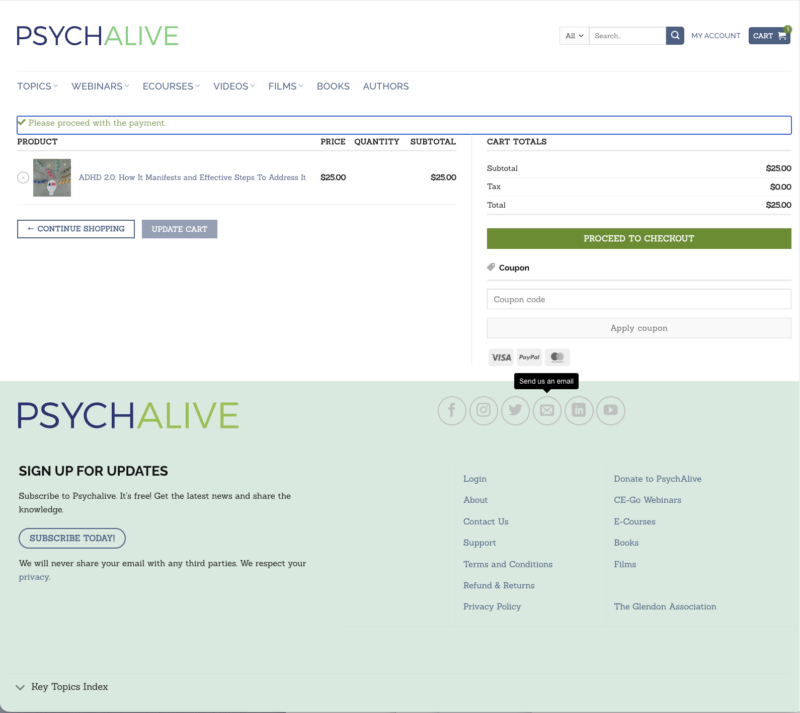This screenshot has width=800, height=713.
Task: Open Films footer link
Action: pyautogui.click(x=625, y=564)
